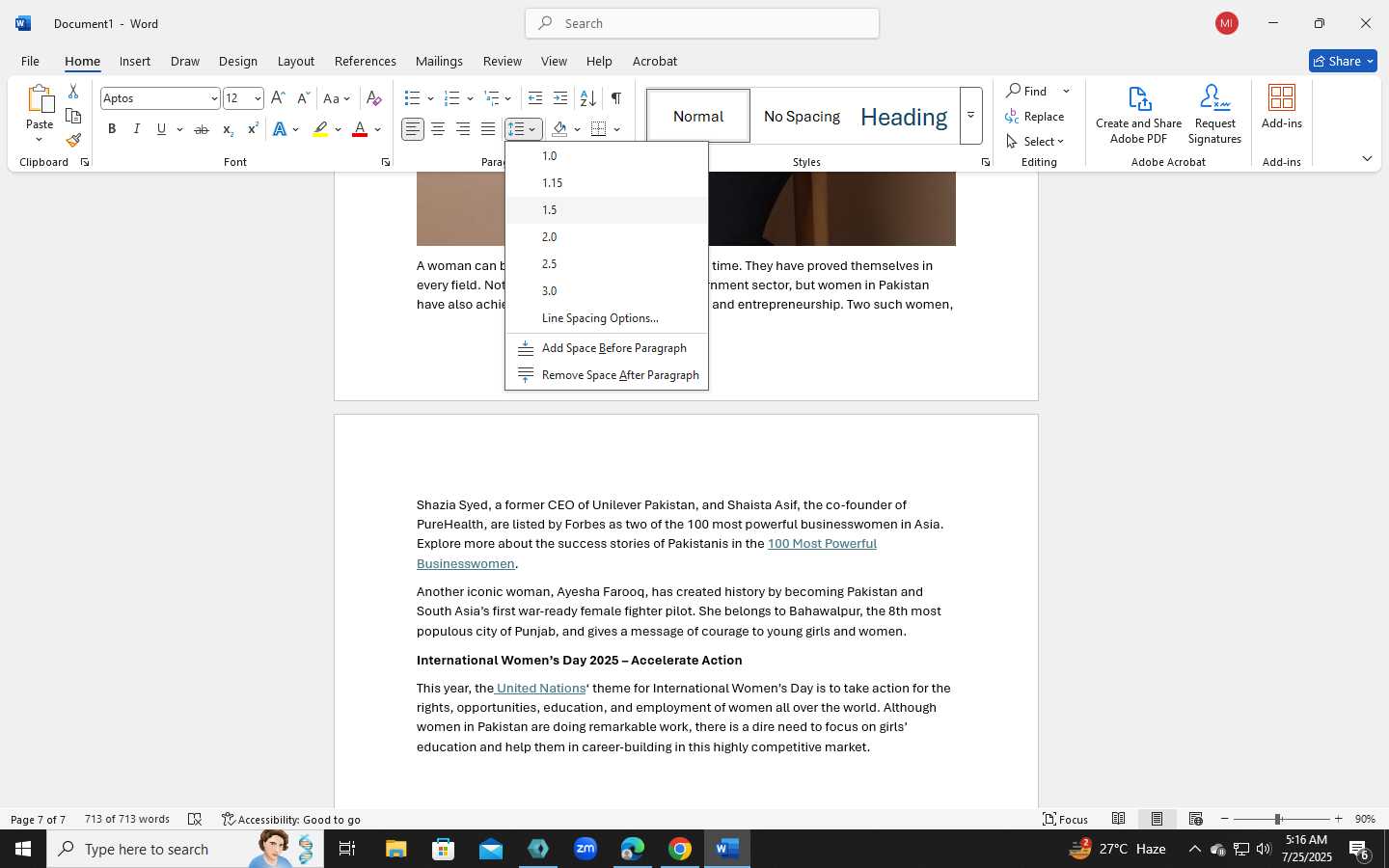This screenshot has height=868, width=1389.
Task: Open the font size dropdown
Action: (258, 98)
